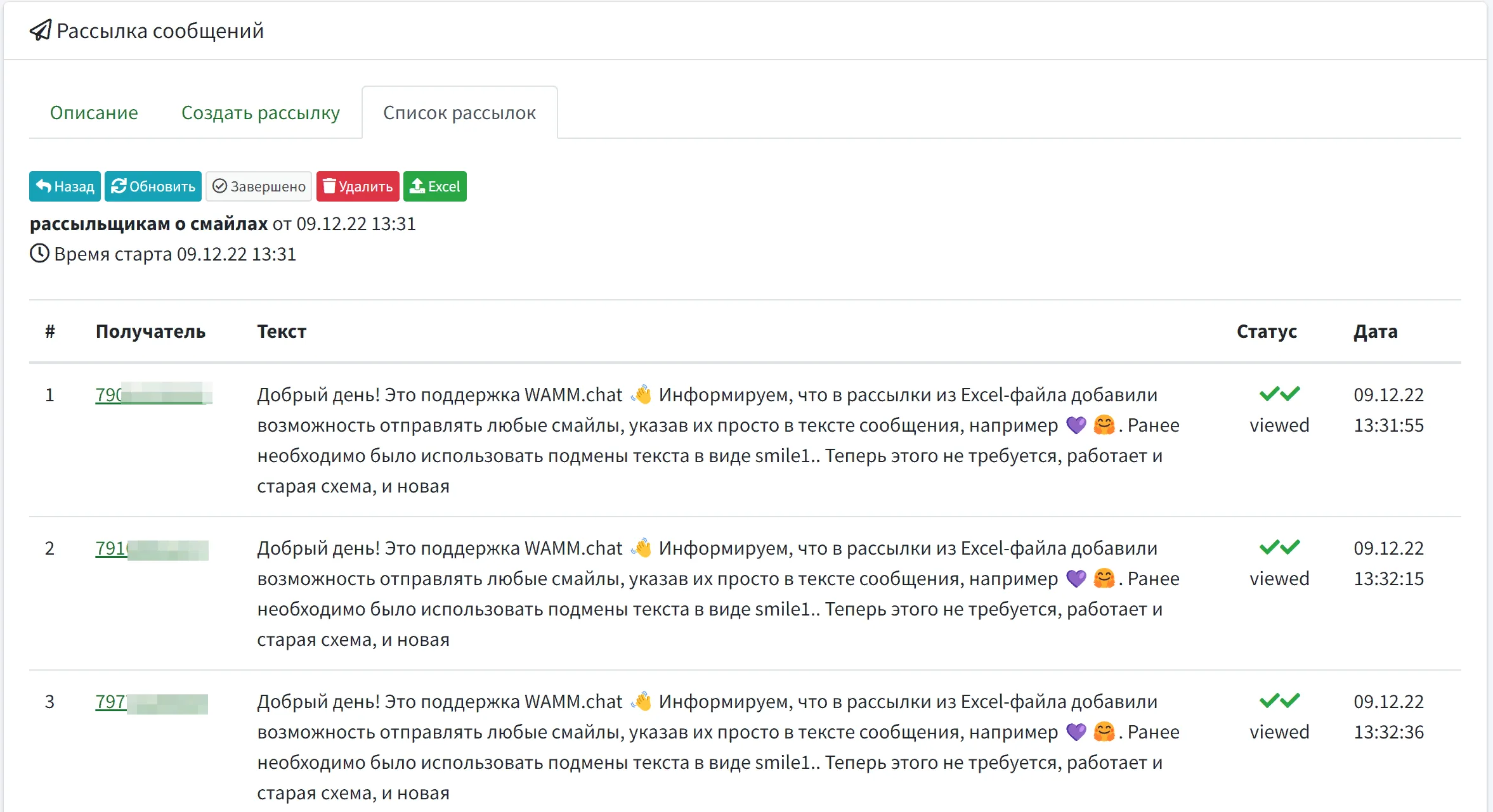Click the green double-check icon for message 3

[x=1280, y=700]
